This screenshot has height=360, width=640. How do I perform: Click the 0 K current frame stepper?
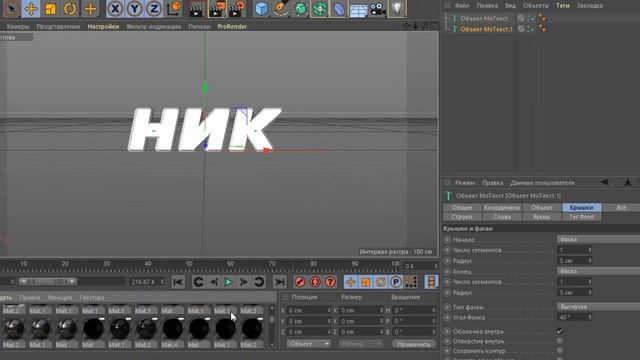(435, 266)
